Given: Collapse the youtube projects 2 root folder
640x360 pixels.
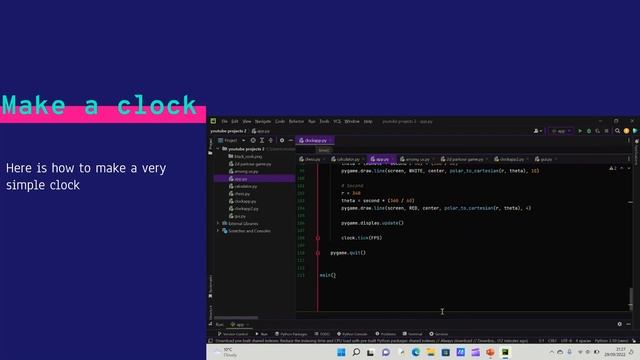Looking at the screenshot, I should pos(218,149).
